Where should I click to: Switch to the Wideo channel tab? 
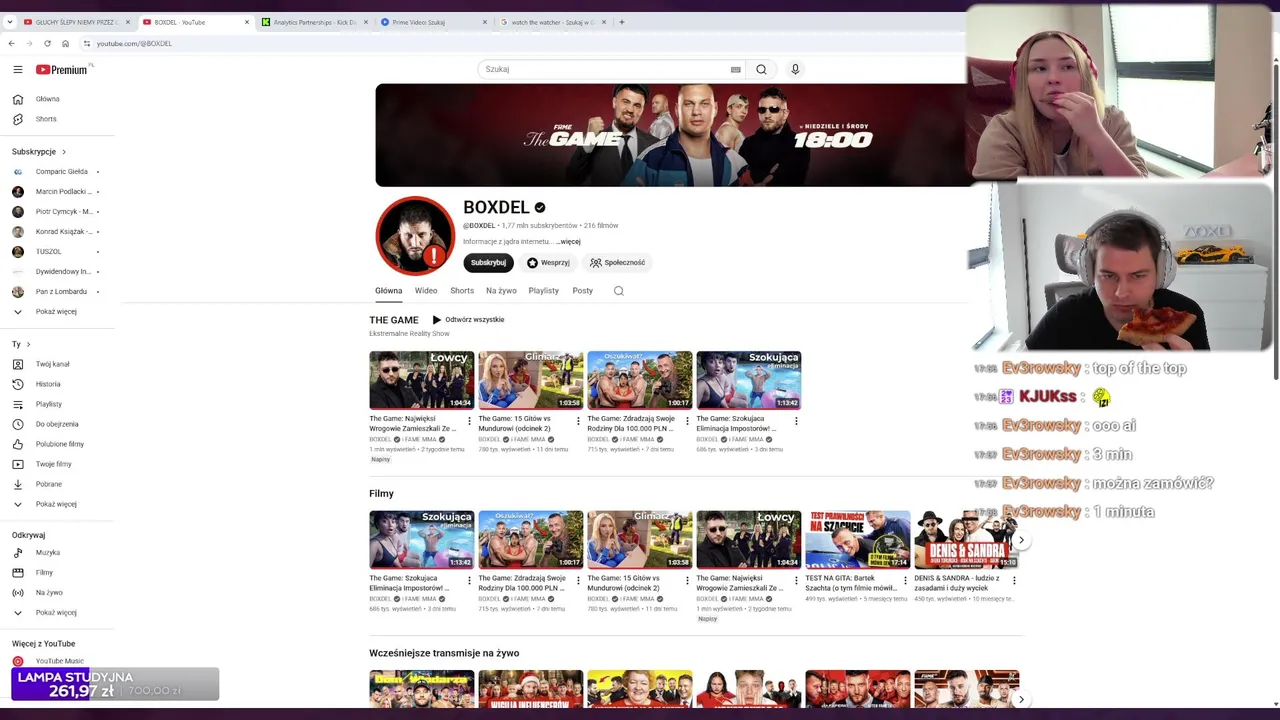point(426,291)
